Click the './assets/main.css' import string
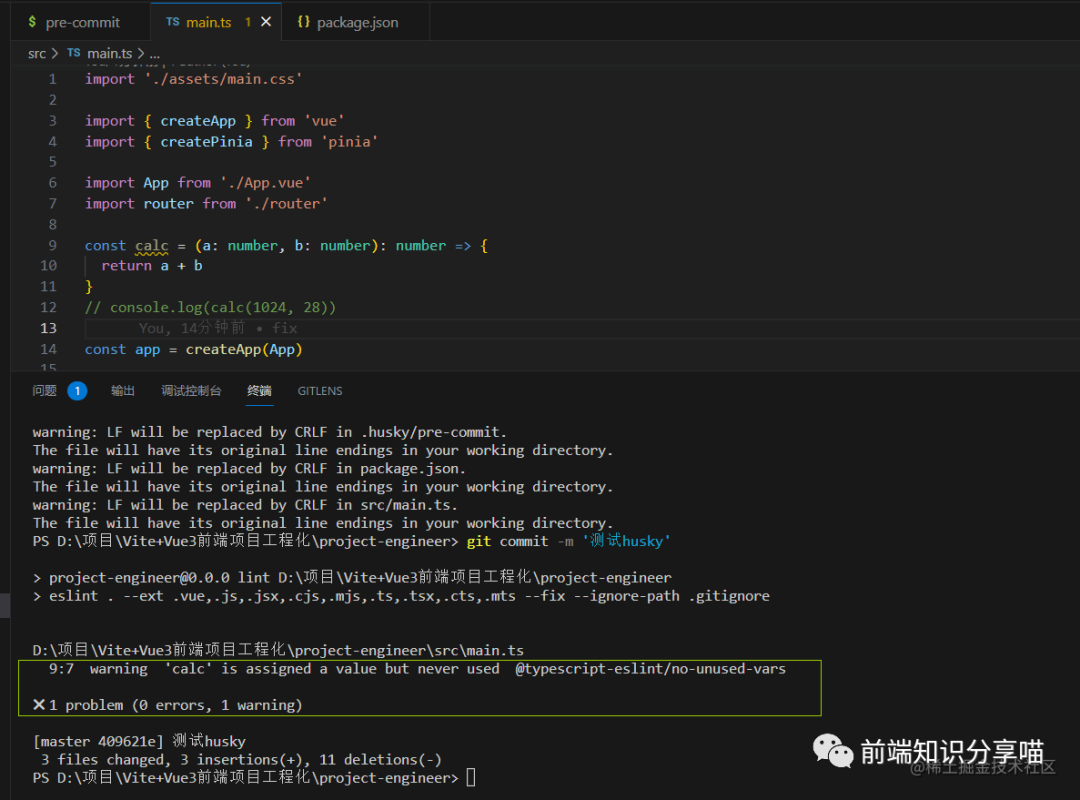This screenshot has height=800, width=1080. click(x=223, y=79)
